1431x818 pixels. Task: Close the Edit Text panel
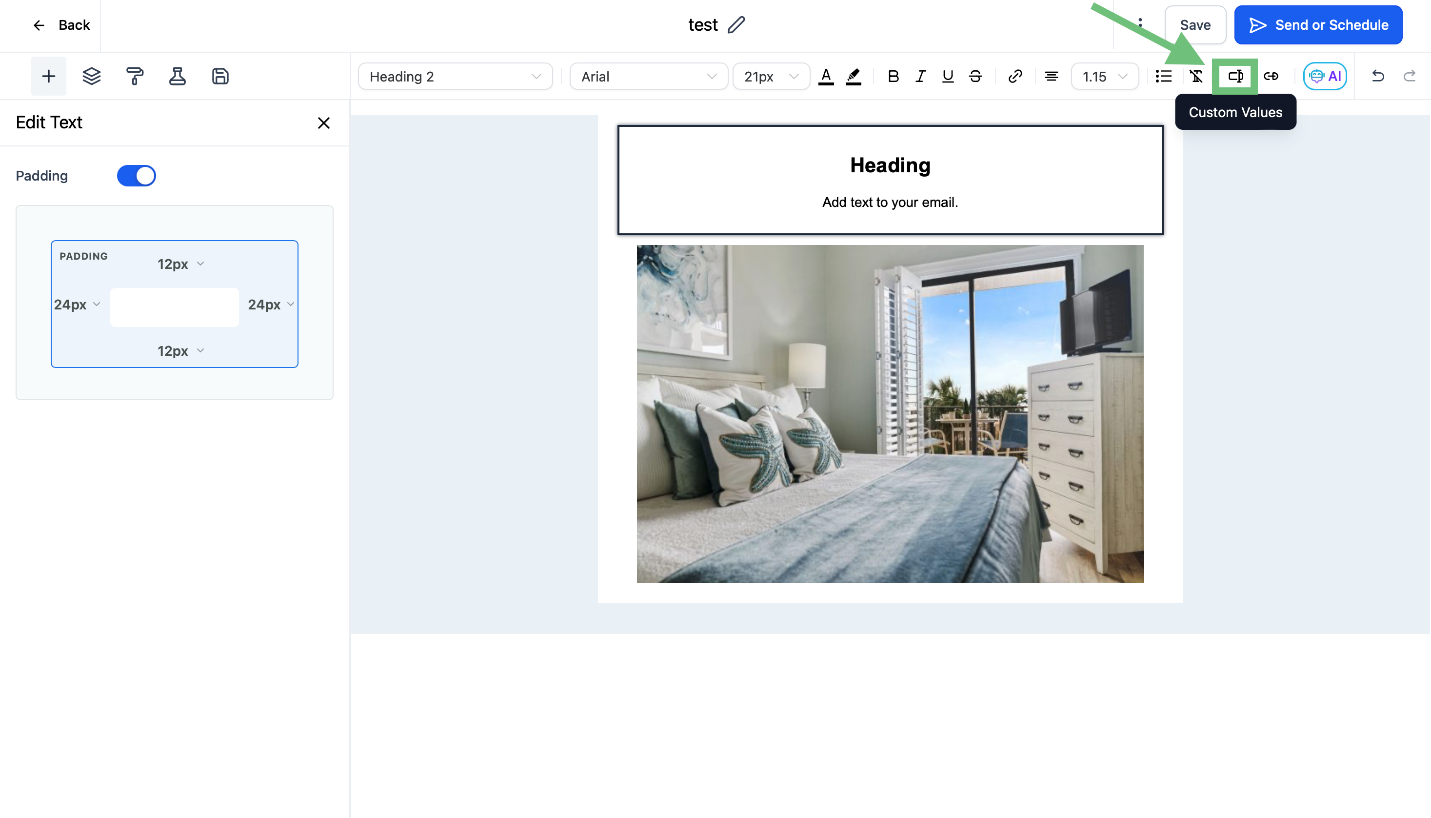pos(323,123)
